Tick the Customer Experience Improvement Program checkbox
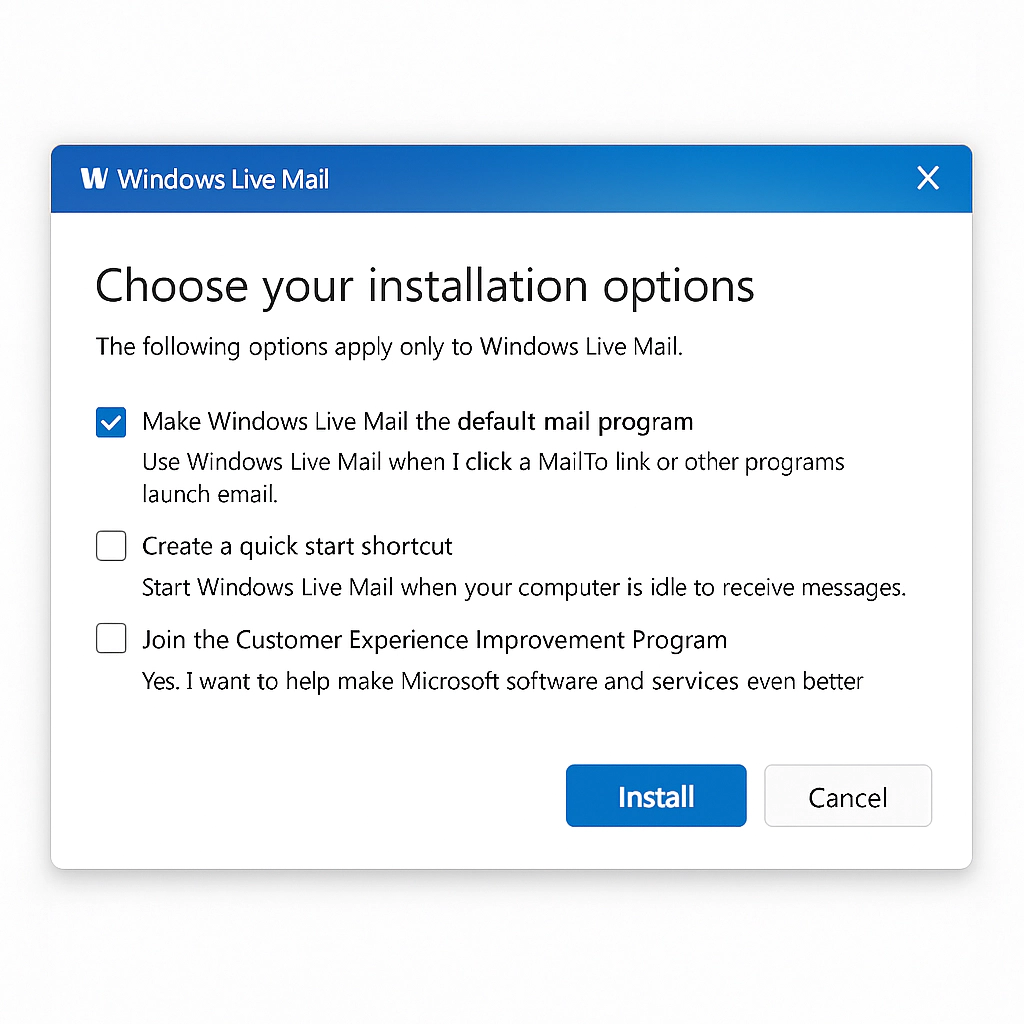Screen dimensions: 1024x1024 pos(111,638)
